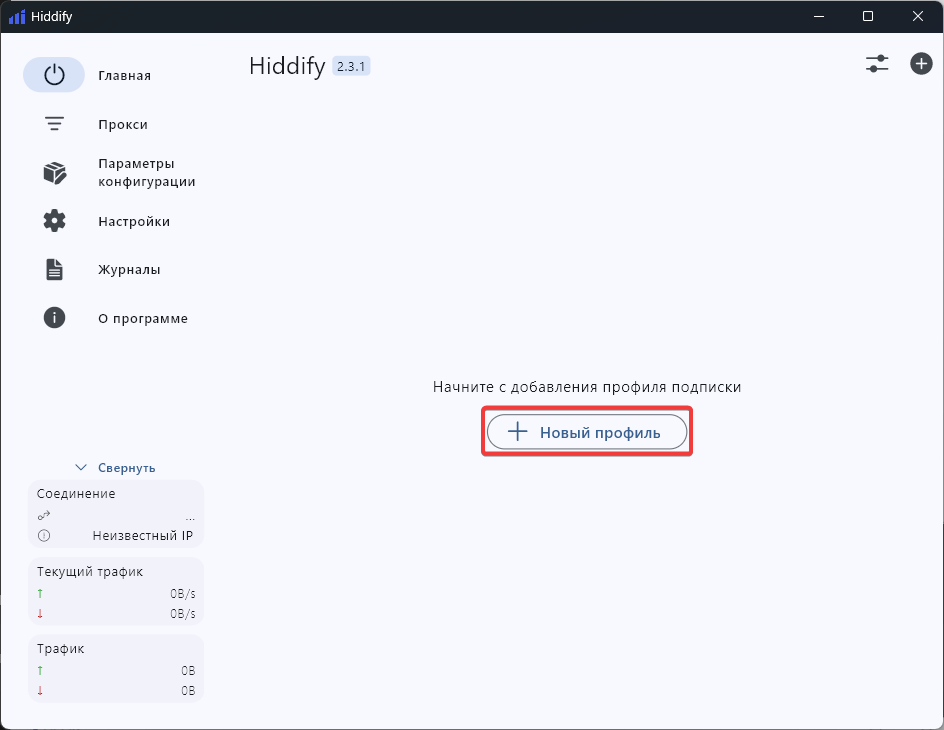Show the Журналы page

point(129,270)
